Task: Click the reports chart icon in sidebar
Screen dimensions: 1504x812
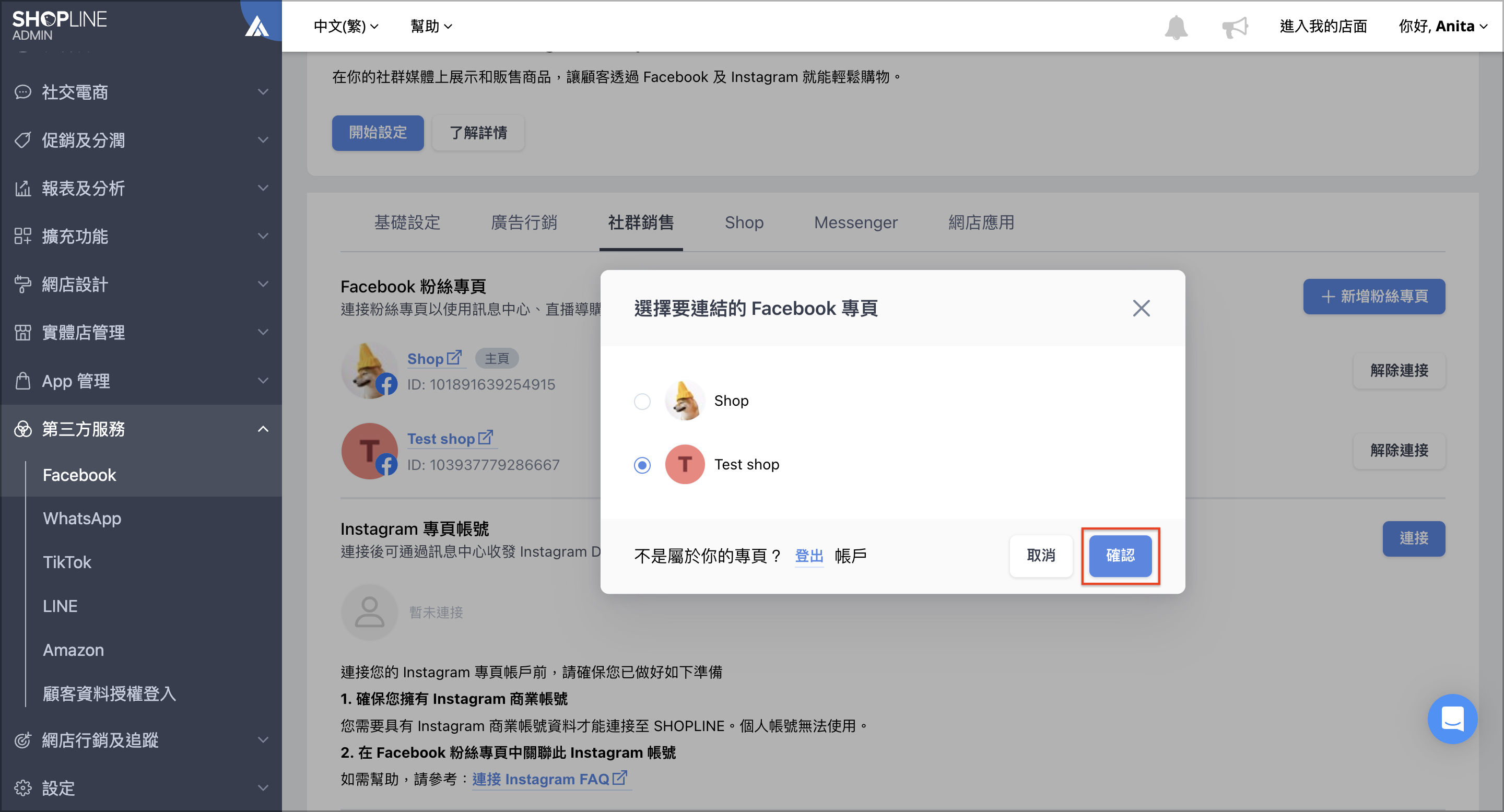Action: click(x=23, y=188)
